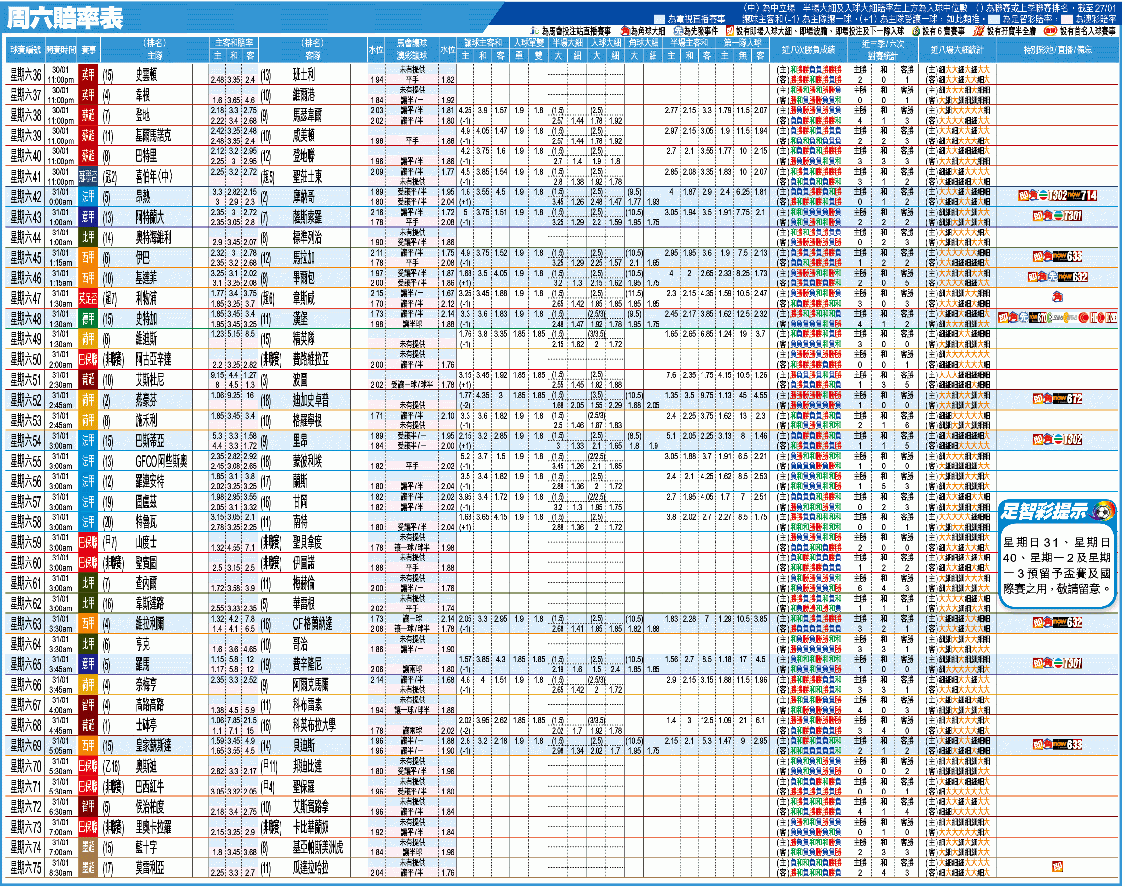
Task: Click home team 藍十字 in row 星期六74
Action: pos(146,847)
